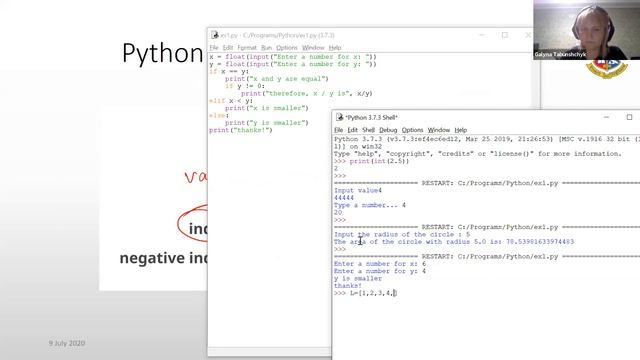Open Shell menu in Python Shell

(368, 130)
